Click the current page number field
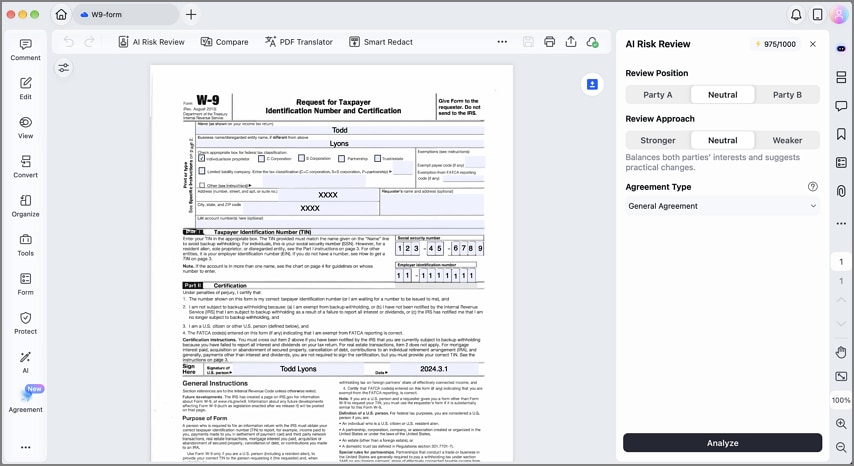854x466 pixels. click(841, 262)
